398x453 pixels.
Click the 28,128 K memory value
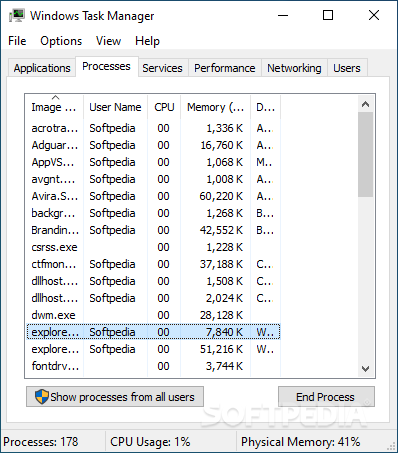(x=221, y=315)
